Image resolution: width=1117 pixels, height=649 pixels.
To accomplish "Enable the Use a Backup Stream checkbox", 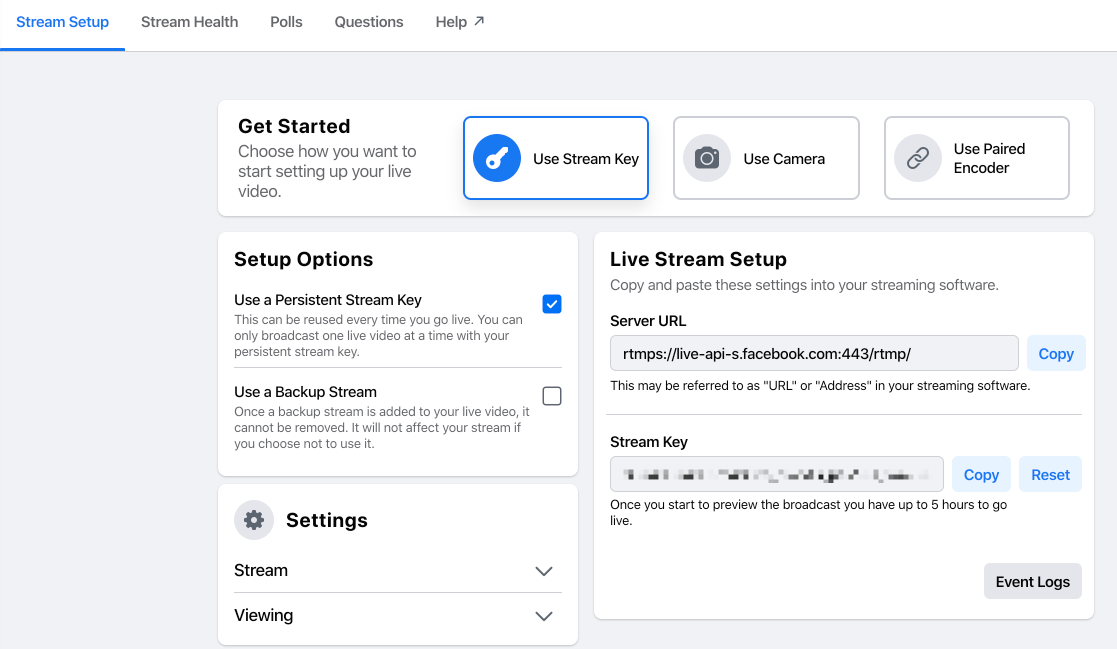I will (551, 396).
